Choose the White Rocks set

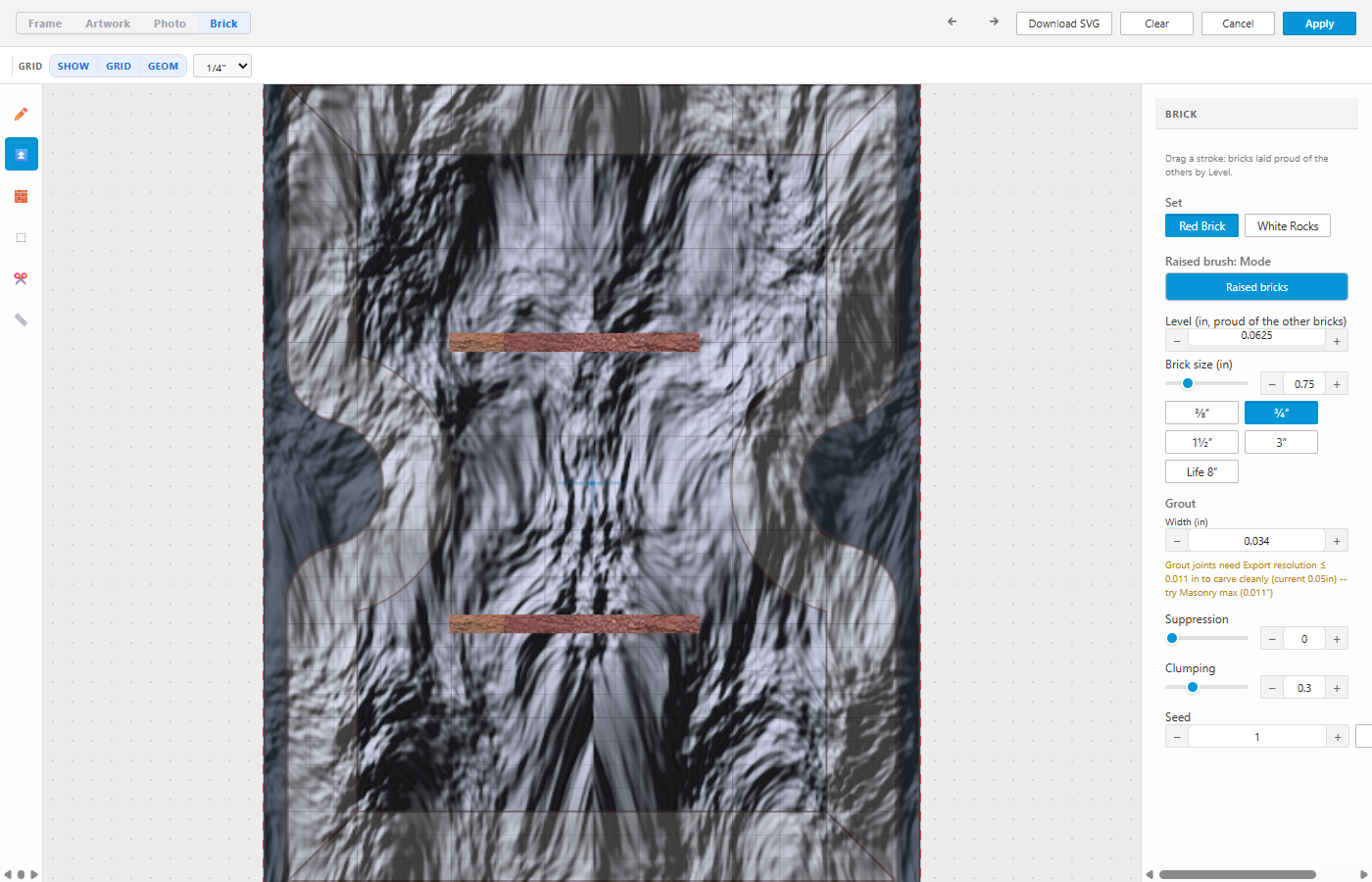click(x=1288, y=225)
